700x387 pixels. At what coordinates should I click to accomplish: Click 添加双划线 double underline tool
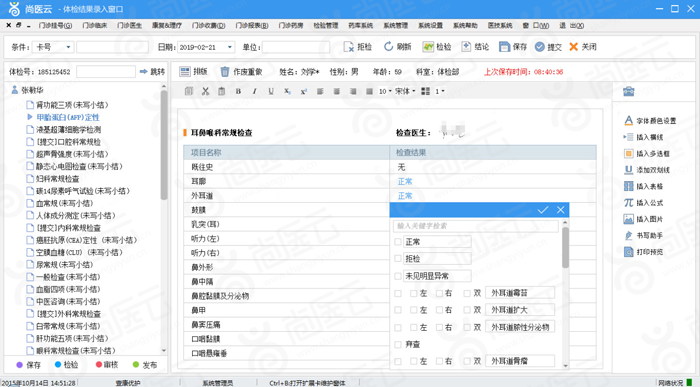click(646, 170)
